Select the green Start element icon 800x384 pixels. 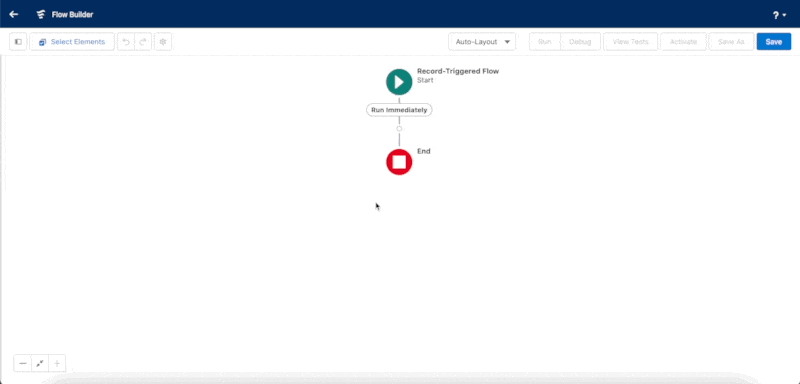(x=399, y=82)
